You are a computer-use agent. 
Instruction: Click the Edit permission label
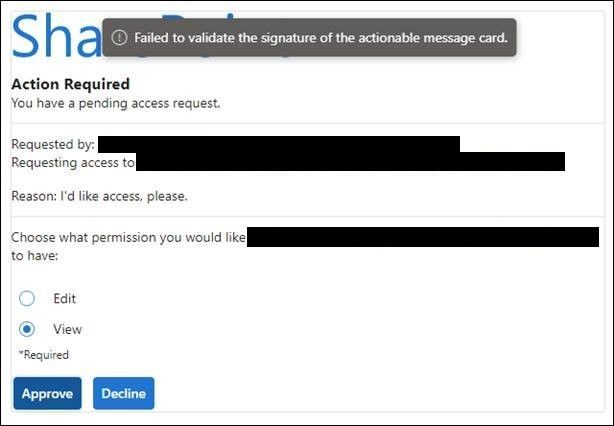point(64,298)
